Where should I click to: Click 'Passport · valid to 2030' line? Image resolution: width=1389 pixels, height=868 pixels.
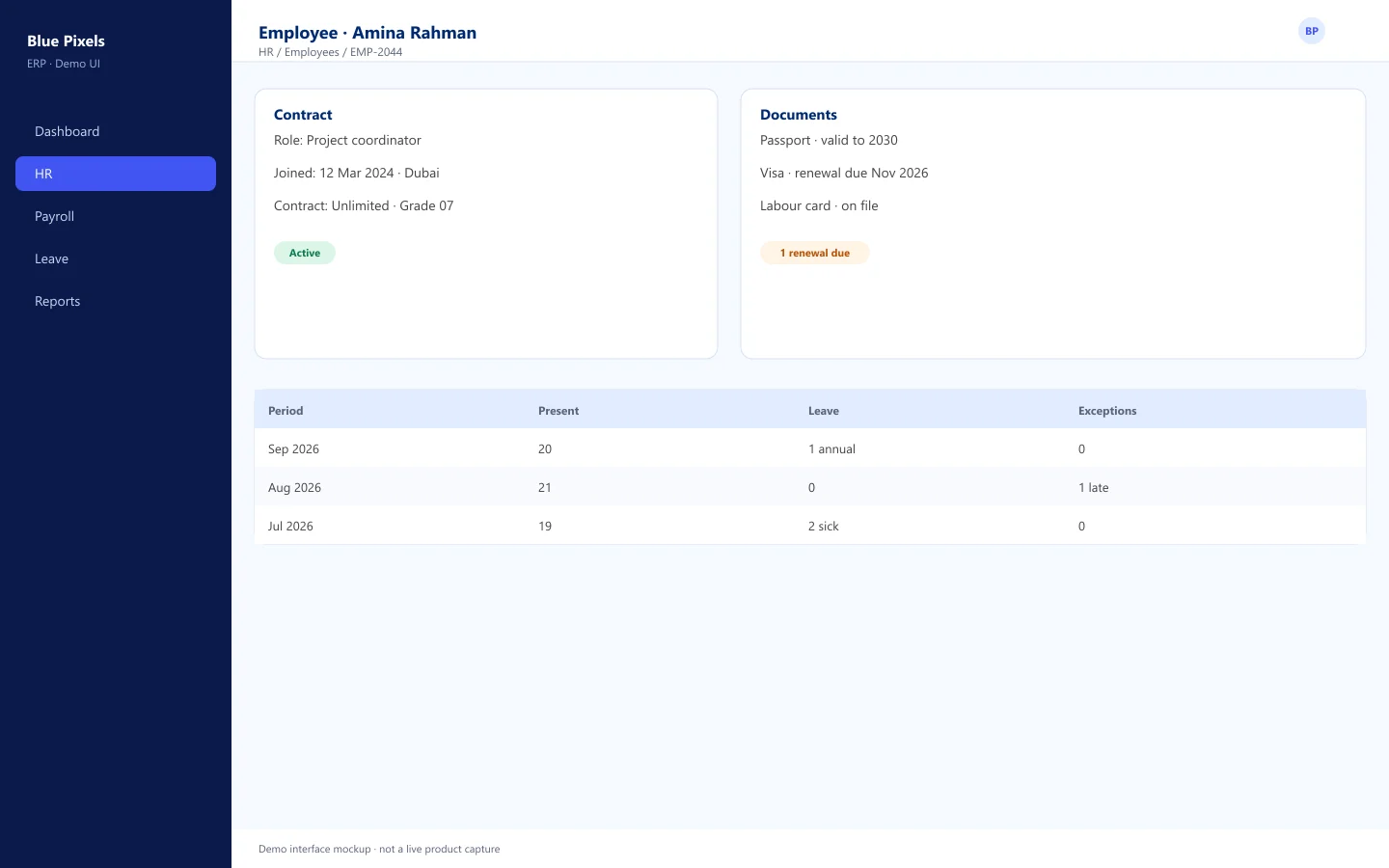tap(829, 140)
